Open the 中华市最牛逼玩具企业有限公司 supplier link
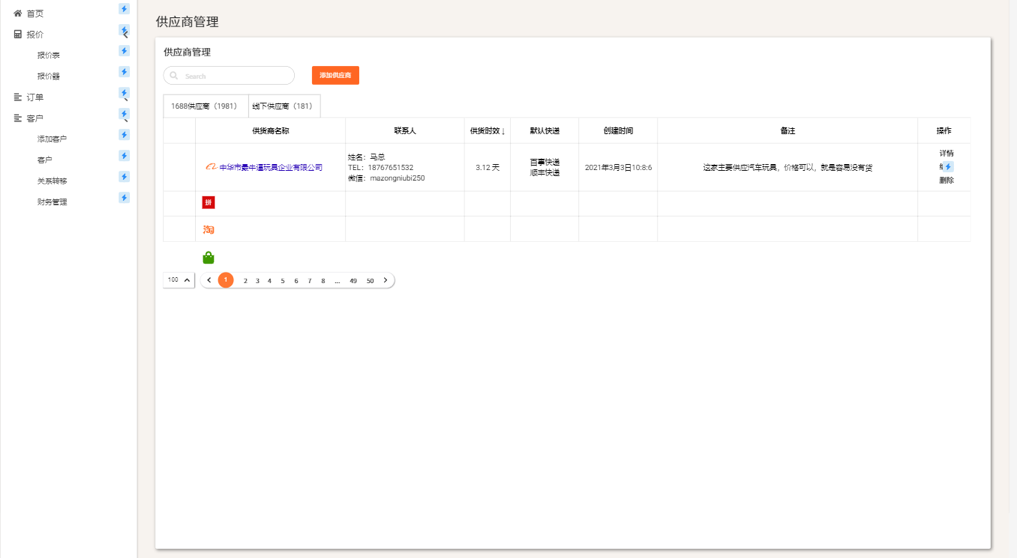 coord(270,168)
